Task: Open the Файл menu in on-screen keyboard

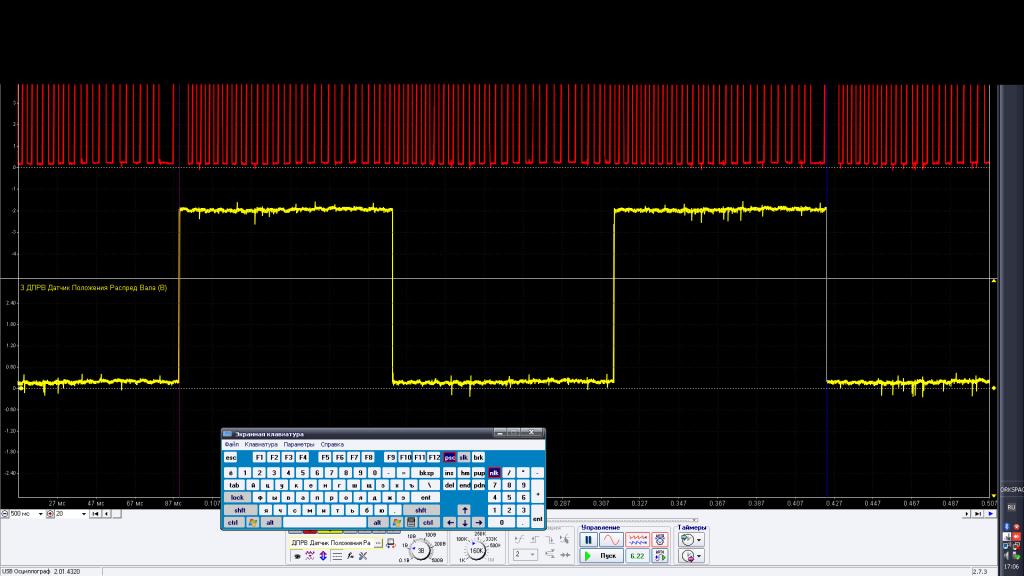Action: coord(231,445)
